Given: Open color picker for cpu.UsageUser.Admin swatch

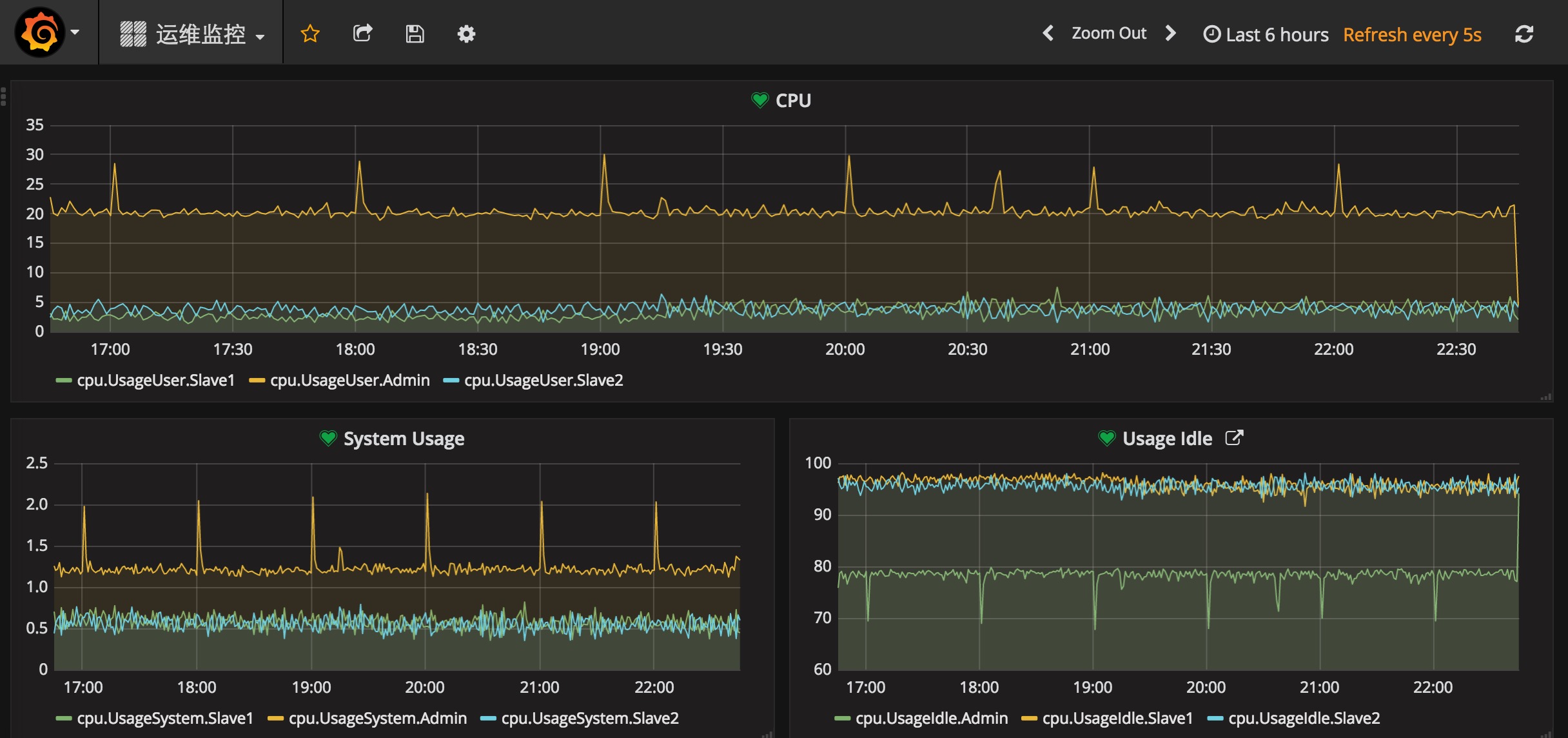Looking at the screenshot, I should [x=257, y=381].
